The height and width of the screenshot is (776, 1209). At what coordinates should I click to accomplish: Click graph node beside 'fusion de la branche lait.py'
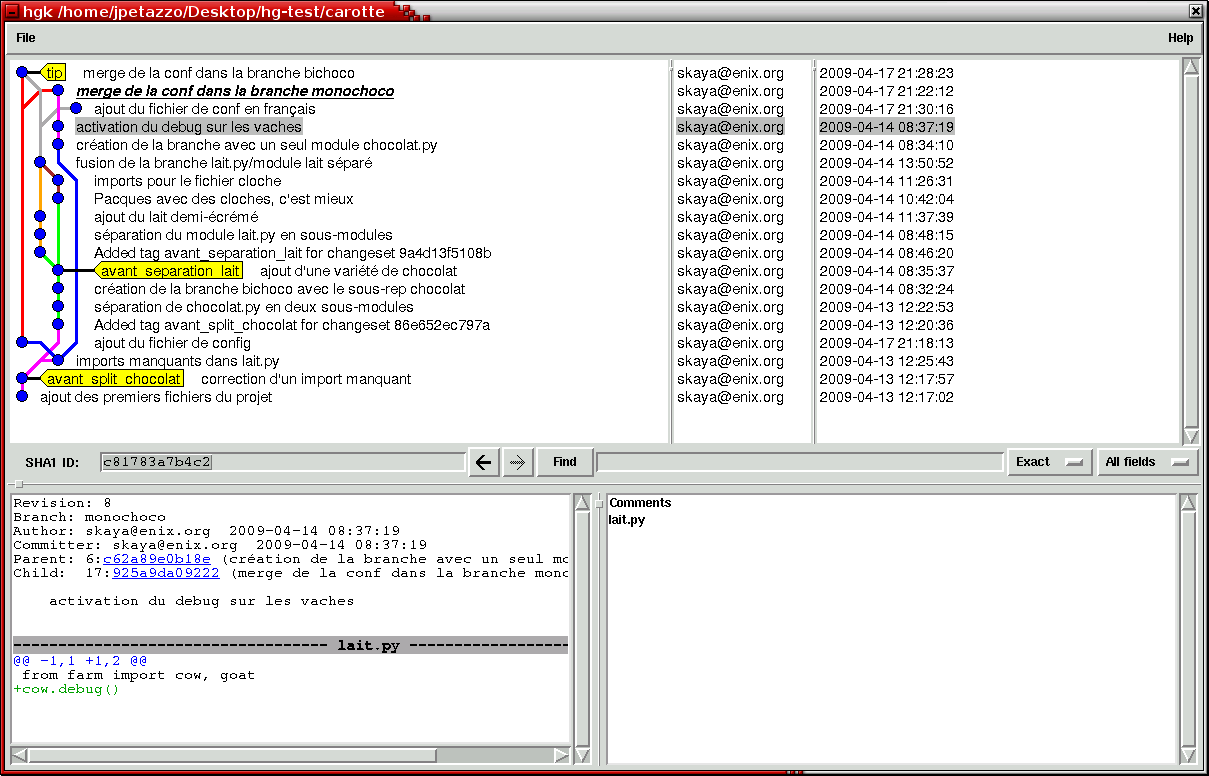(40, 163)
